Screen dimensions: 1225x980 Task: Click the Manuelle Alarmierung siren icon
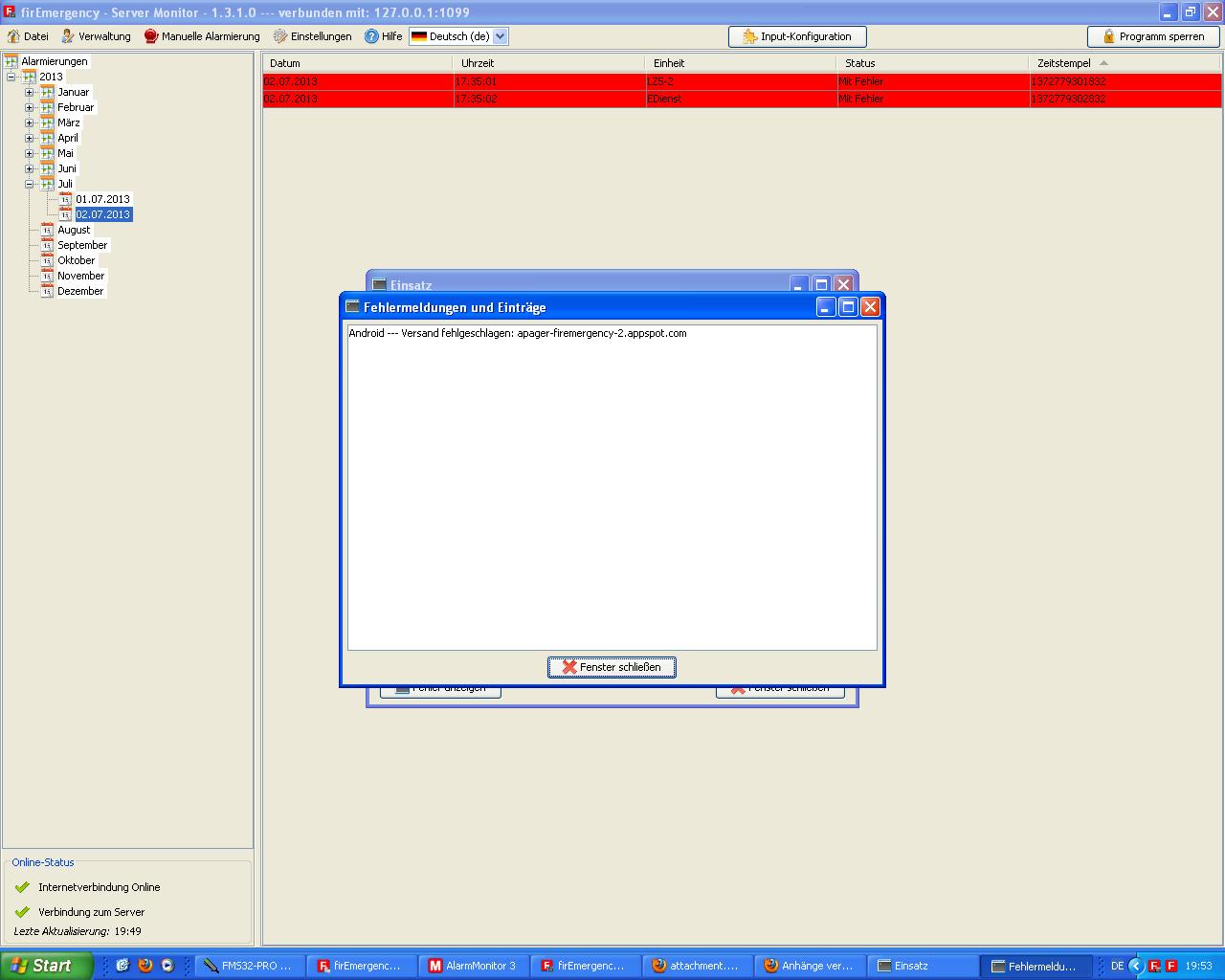click(151, 36)
